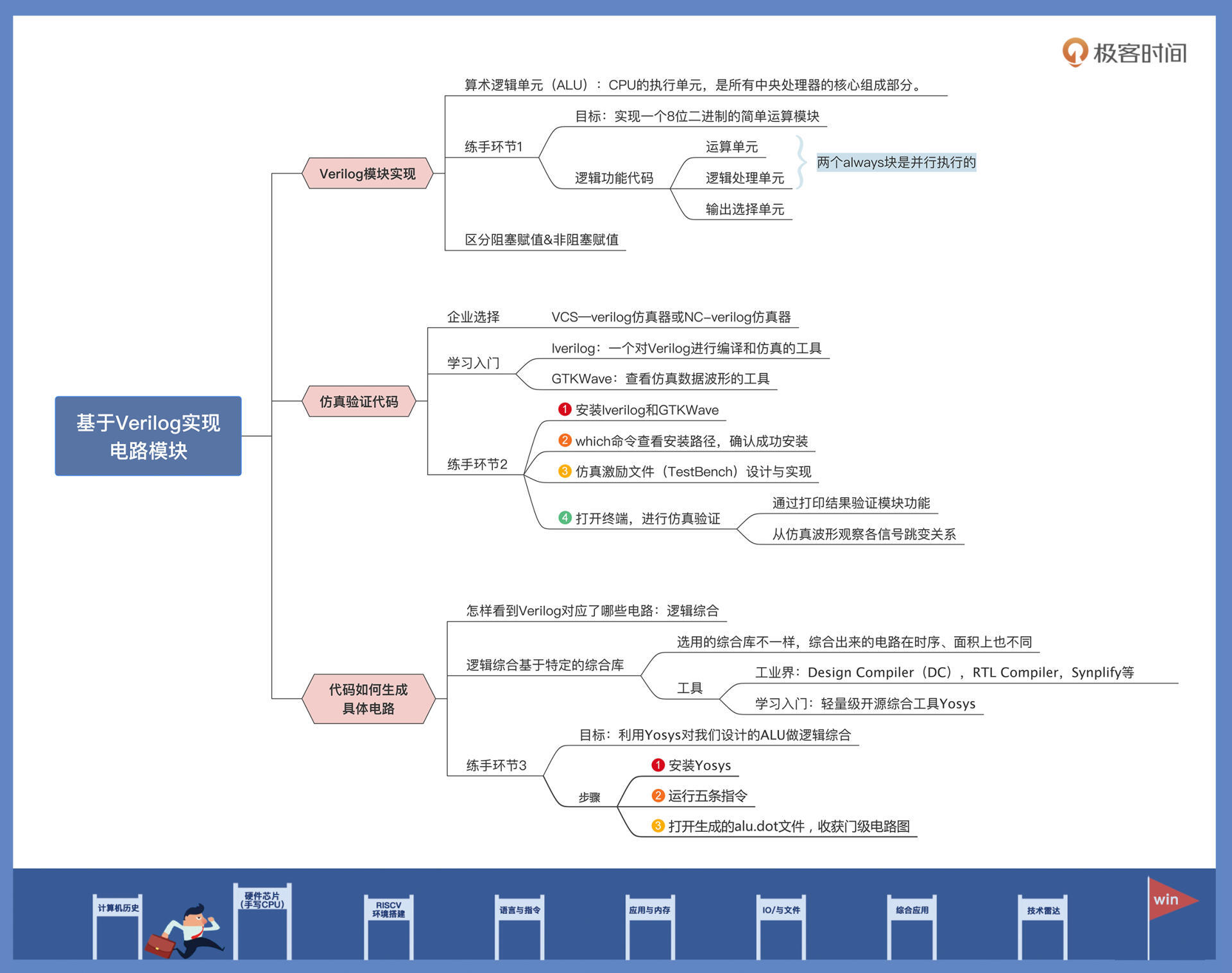Click the red number 1 marker beside 安装Iverilog和GTKWave
1232x973 pixels.
pos(565,409)
